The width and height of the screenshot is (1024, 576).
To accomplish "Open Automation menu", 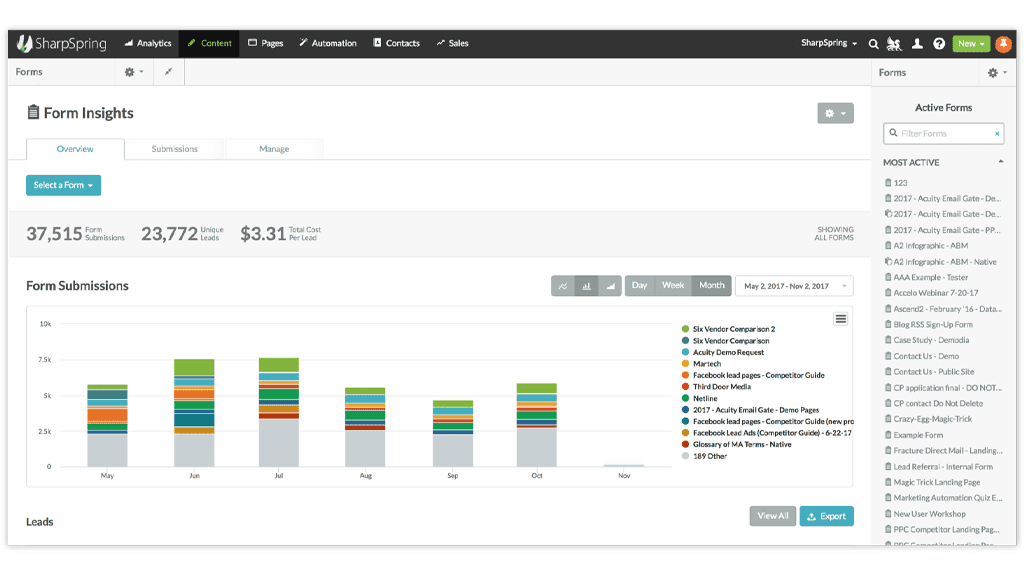I will point(328,43).
